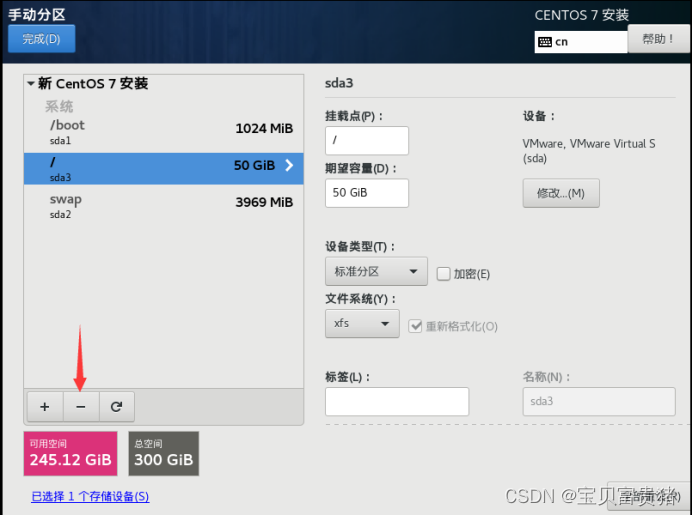
Task: Click the 期望容量(D) capacity field
Action: 367,193
